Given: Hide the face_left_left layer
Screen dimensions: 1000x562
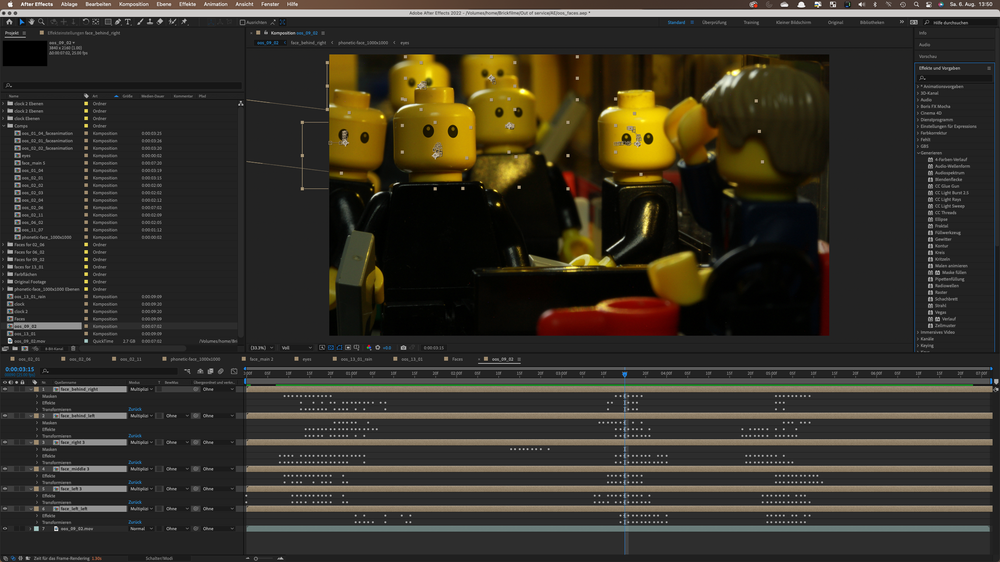Looking at the screenshot, I should point(5,509).
